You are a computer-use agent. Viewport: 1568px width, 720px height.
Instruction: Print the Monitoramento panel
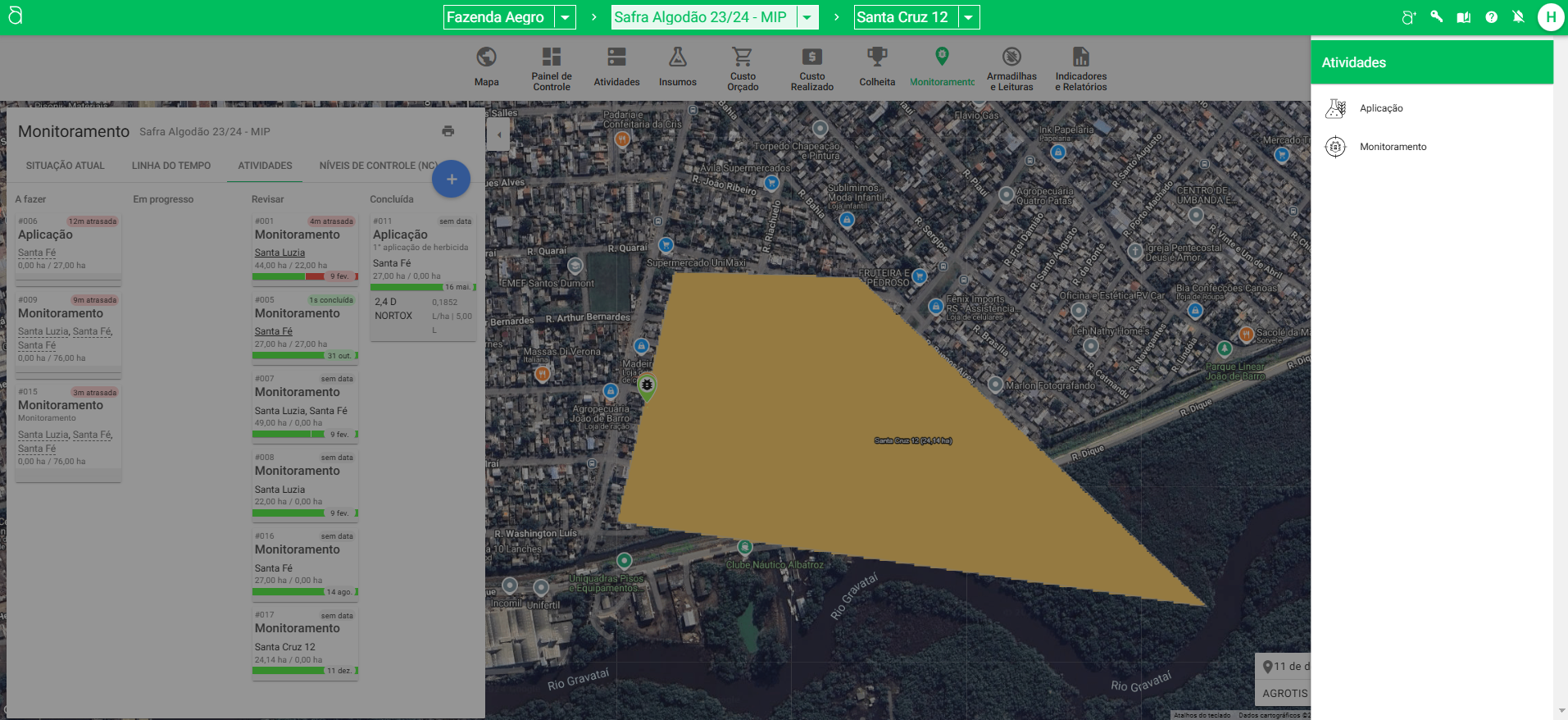pos(448,131)
